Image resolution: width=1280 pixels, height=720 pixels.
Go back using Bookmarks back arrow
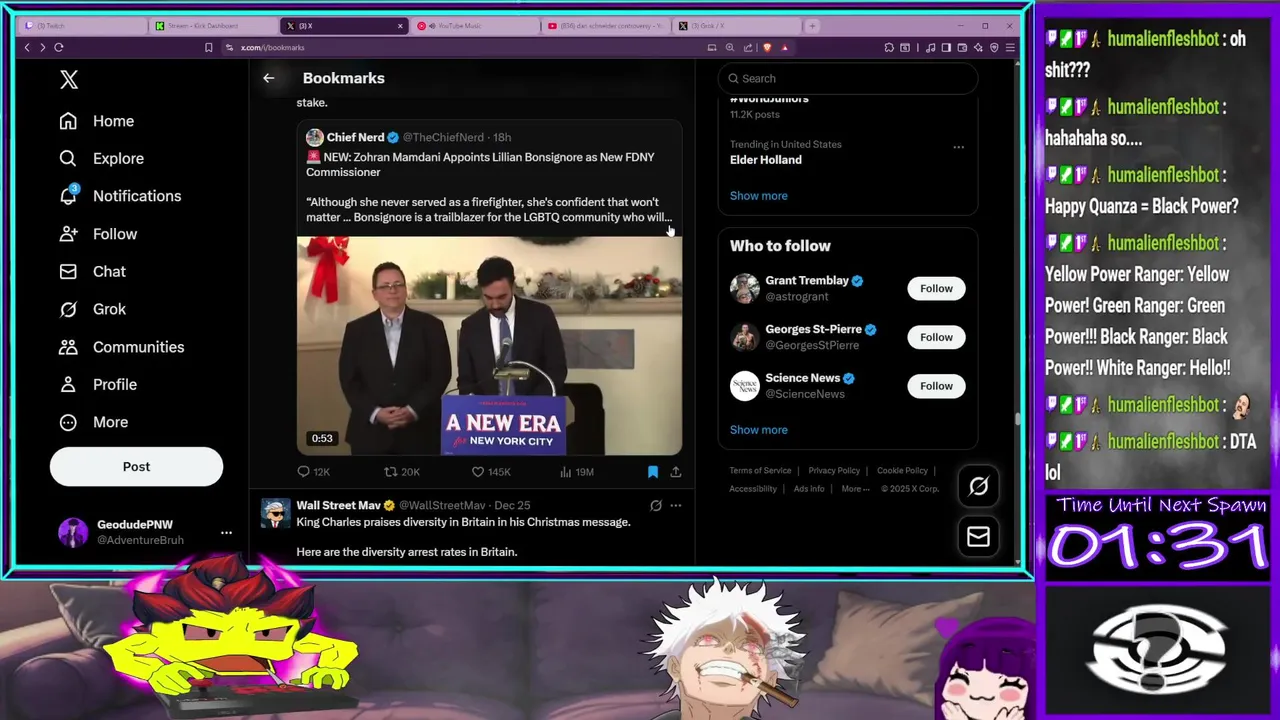point(268,78)
